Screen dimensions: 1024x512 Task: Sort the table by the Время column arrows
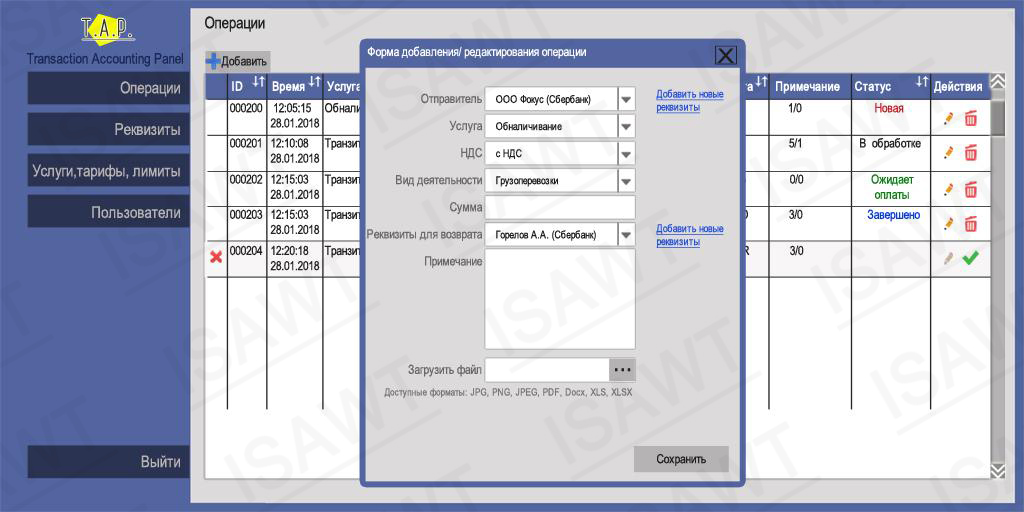(315, 82)
